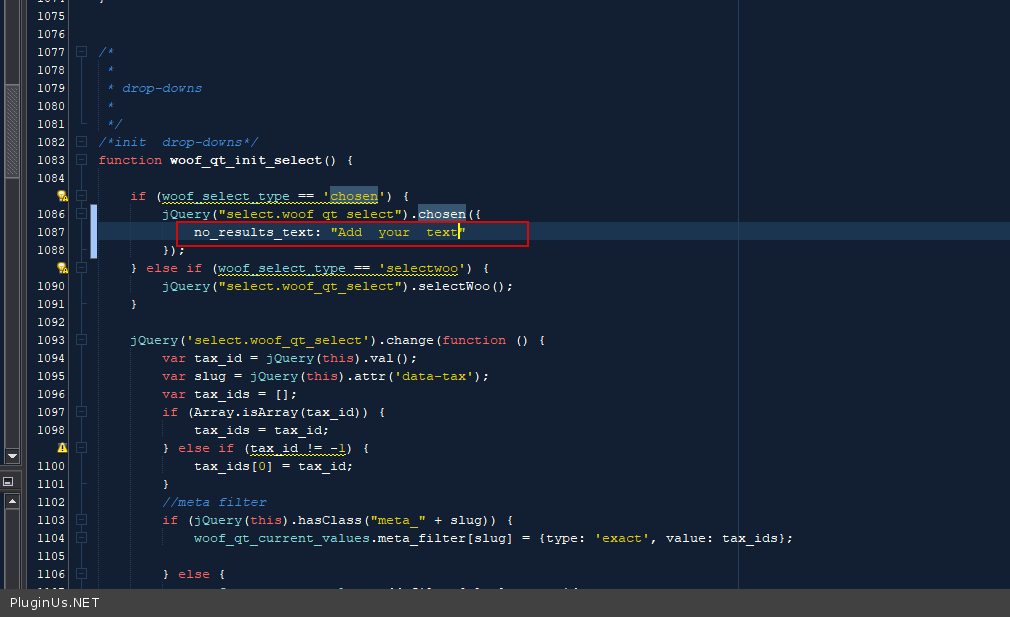The height and width of the screenshot is (617, 1010).
Task: Click the PluginUs.NET watermark text
Action: 55,603
